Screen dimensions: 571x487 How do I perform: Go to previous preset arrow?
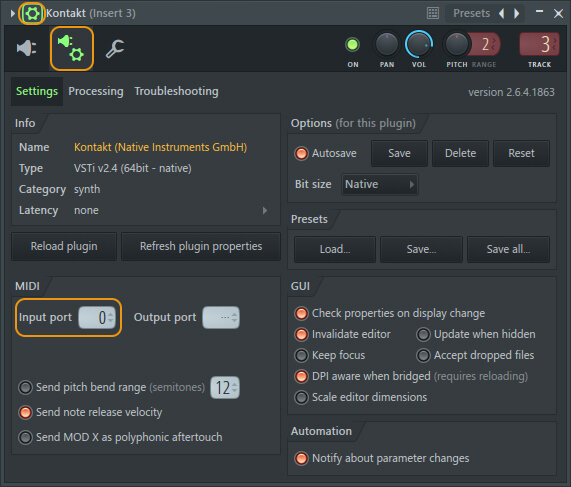click(502, 13)
